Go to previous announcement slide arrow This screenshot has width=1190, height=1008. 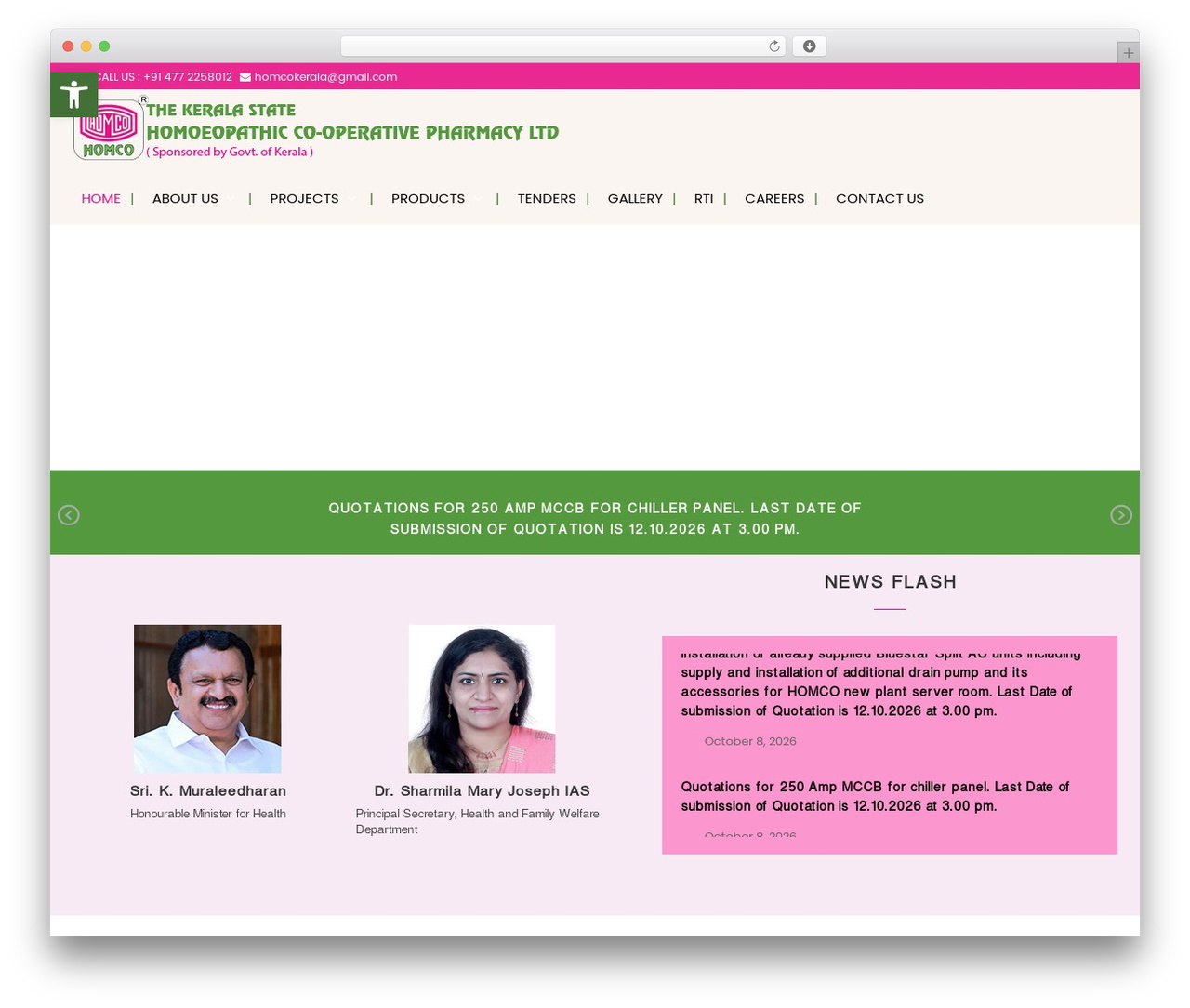tap(69, 515)
